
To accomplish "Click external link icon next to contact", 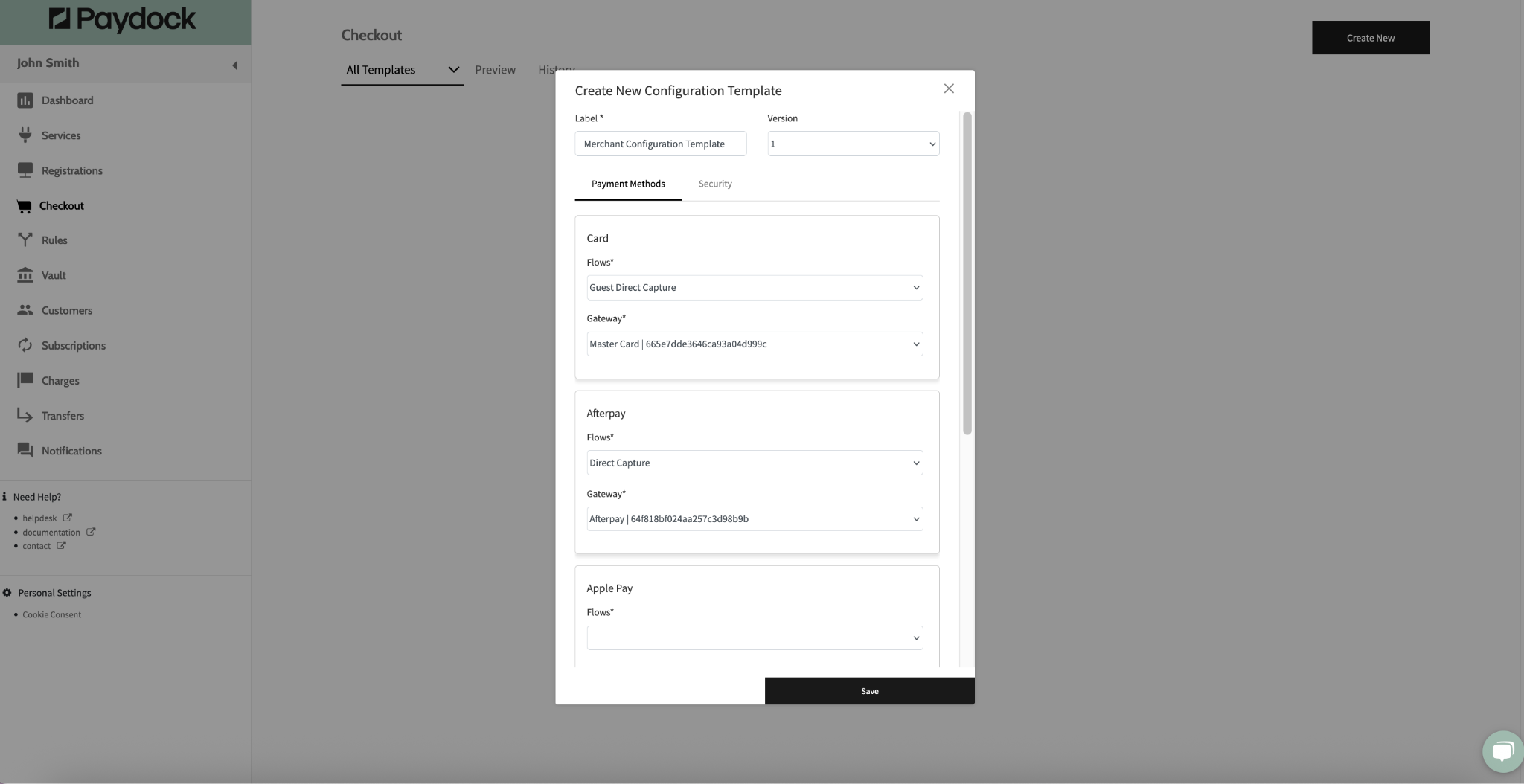I will pyautogui.click(x=62, y=545).
